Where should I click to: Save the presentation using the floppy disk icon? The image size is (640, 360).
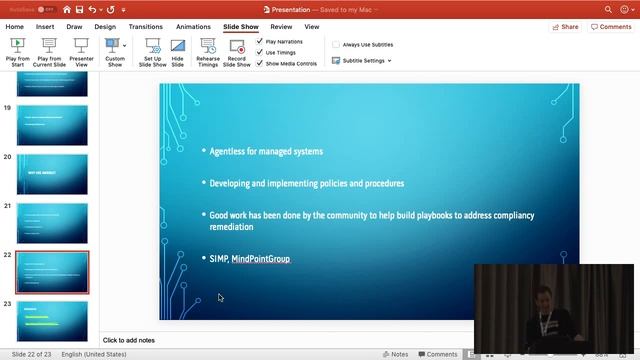coord(79,9)
